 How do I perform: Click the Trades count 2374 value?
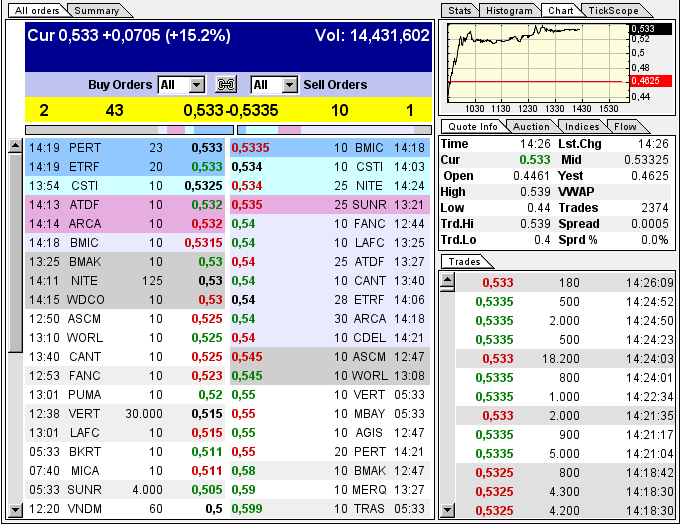tap(655, 208)
